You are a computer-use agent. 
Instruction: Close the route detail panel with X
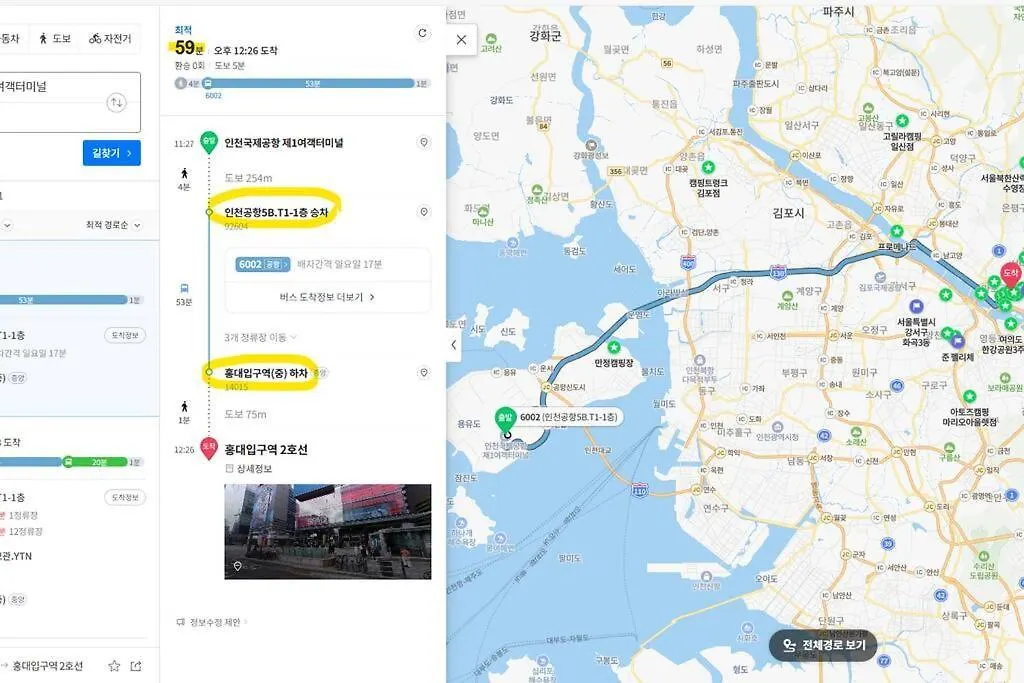(x=461, y=40)
